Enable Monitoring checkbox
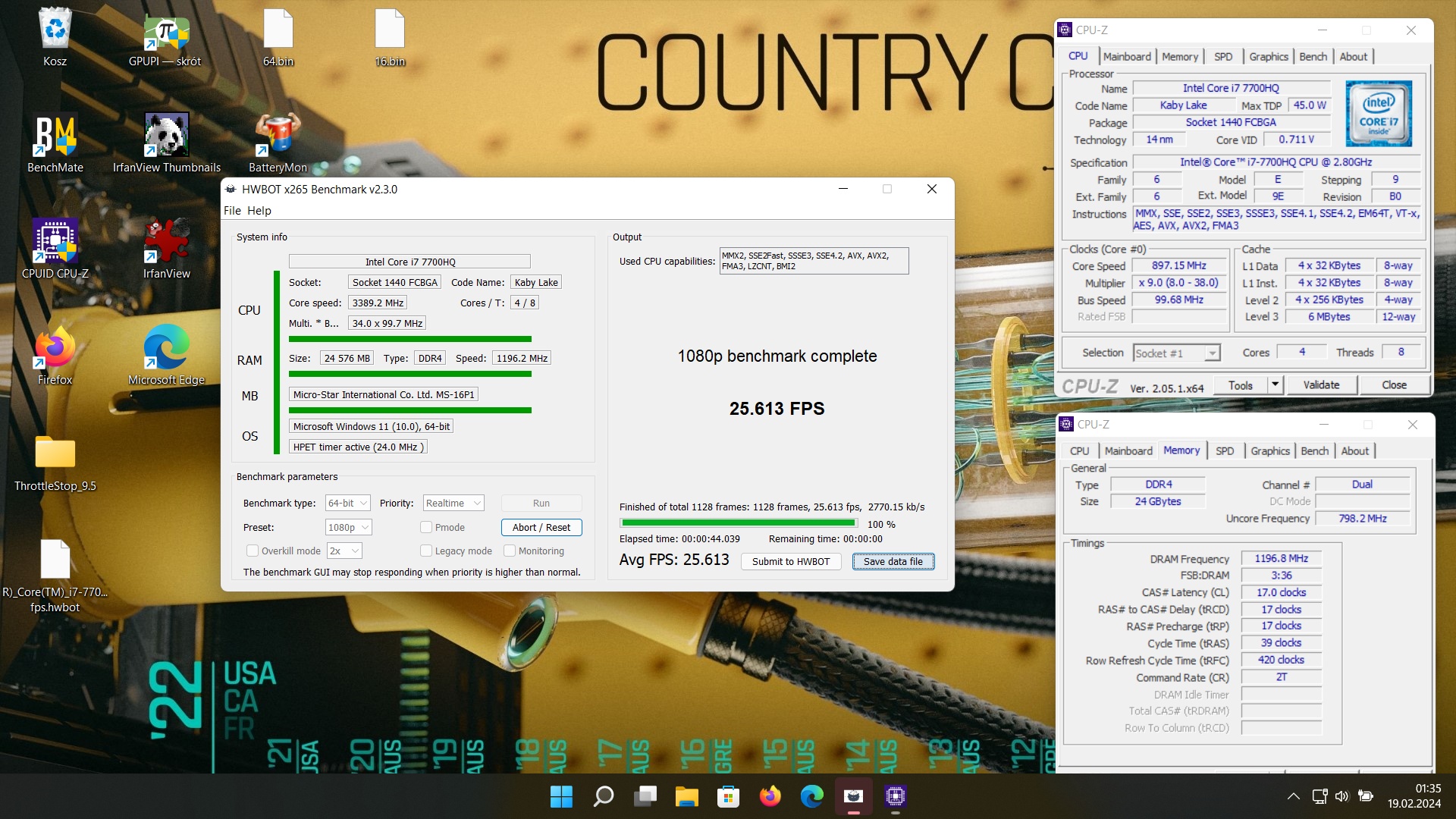This screenshot has height=819, width=1456. [x=510, y=551]
